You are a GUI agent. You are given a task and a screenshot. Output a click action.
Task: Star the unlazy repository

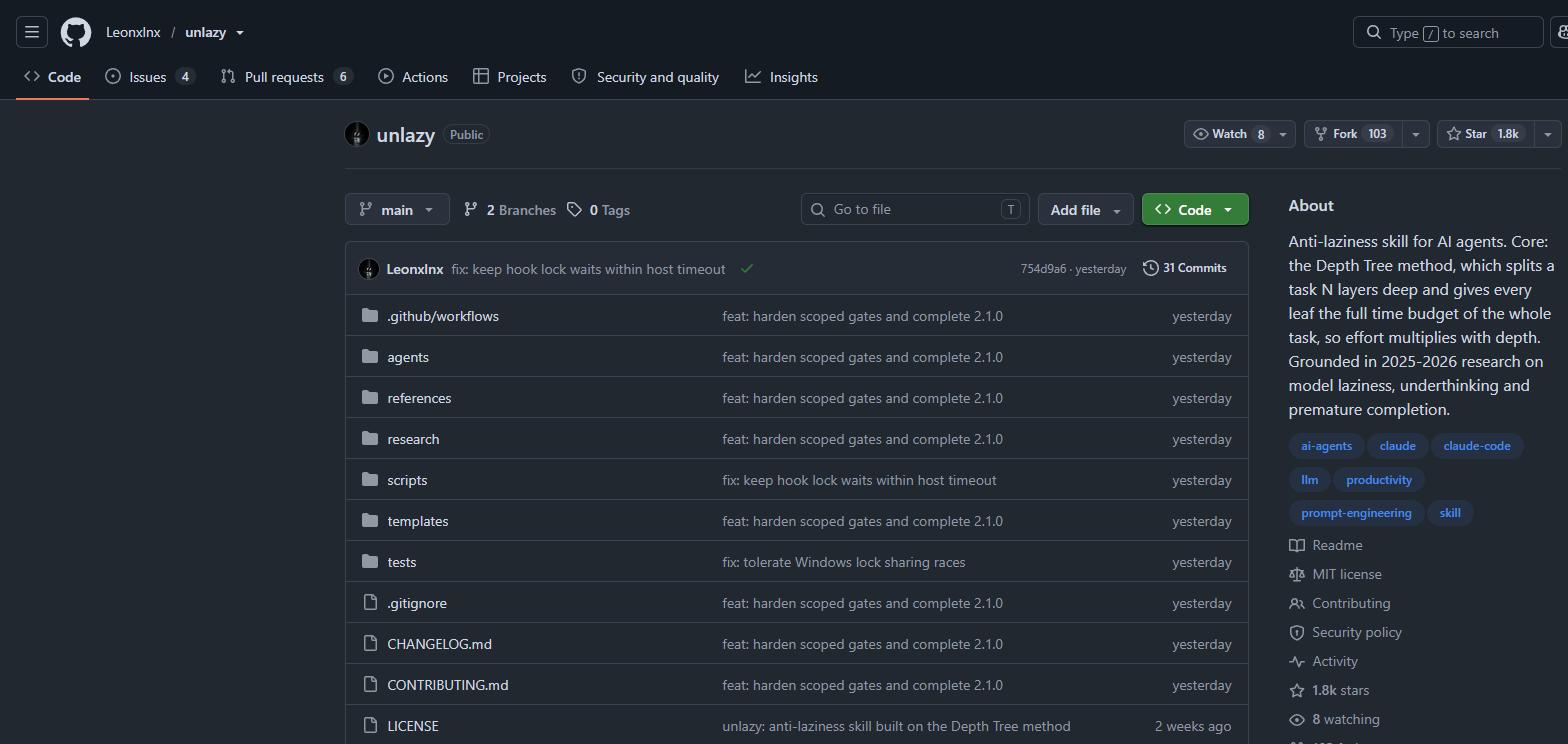[1485, 134]
